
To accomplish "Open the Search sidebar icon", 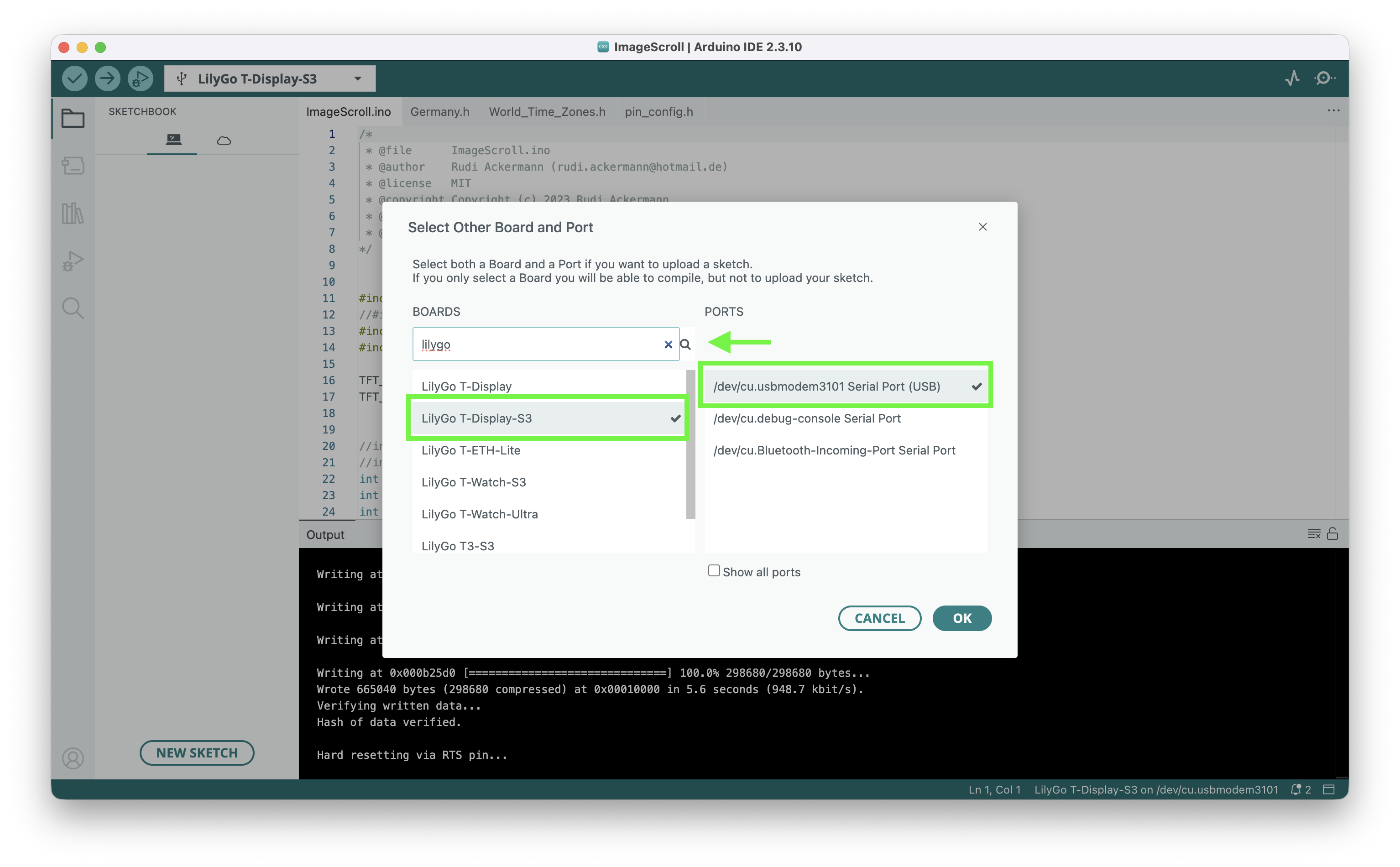I will pos(73,308).
